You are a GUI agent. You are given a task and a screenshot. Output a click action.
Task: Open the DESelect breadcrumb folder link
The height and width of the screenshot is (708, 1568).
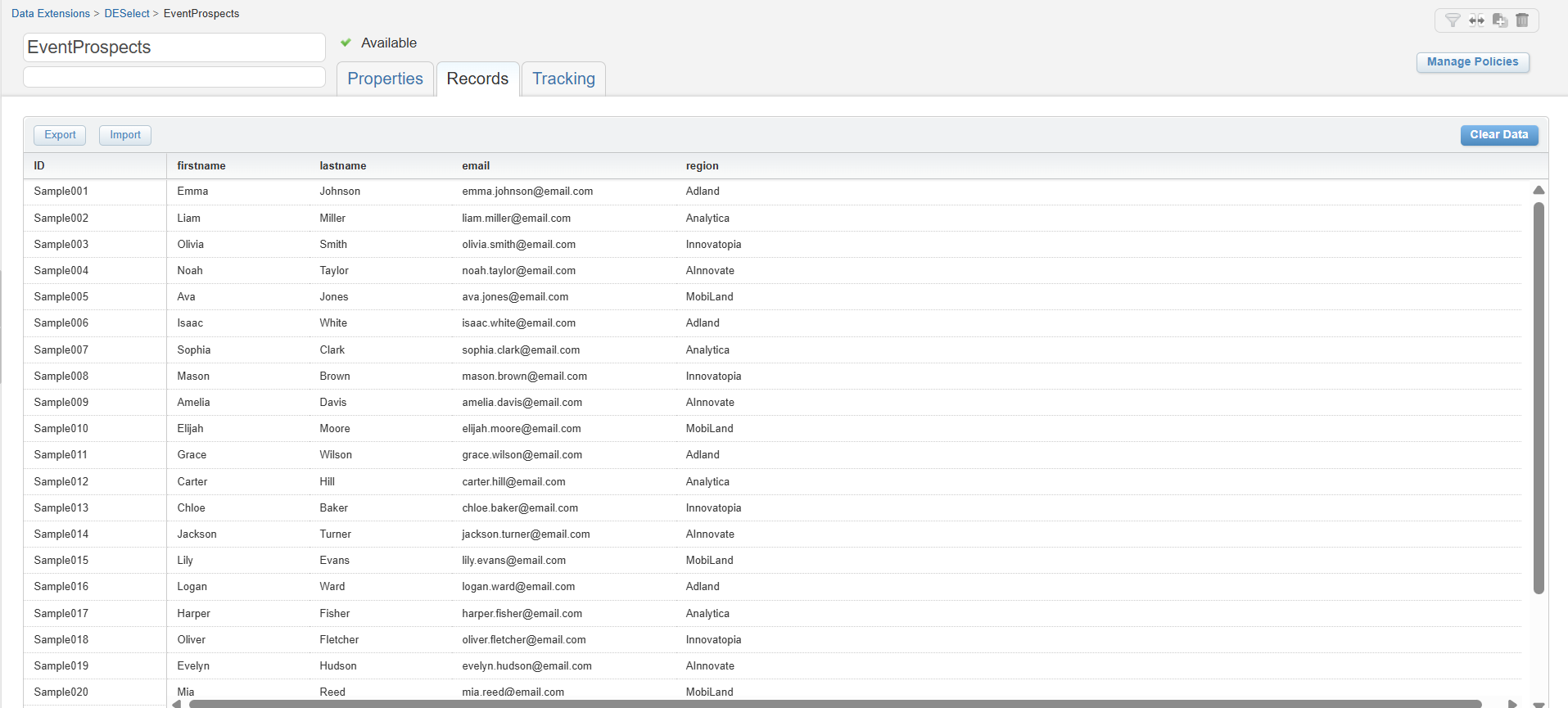[127, 13]
